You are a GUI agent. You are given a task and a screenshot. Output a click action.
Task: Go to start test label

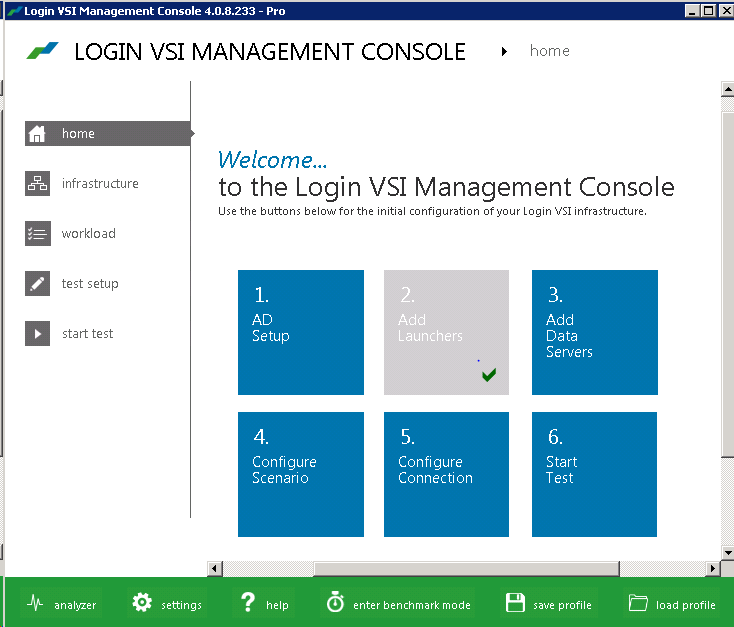88,333
